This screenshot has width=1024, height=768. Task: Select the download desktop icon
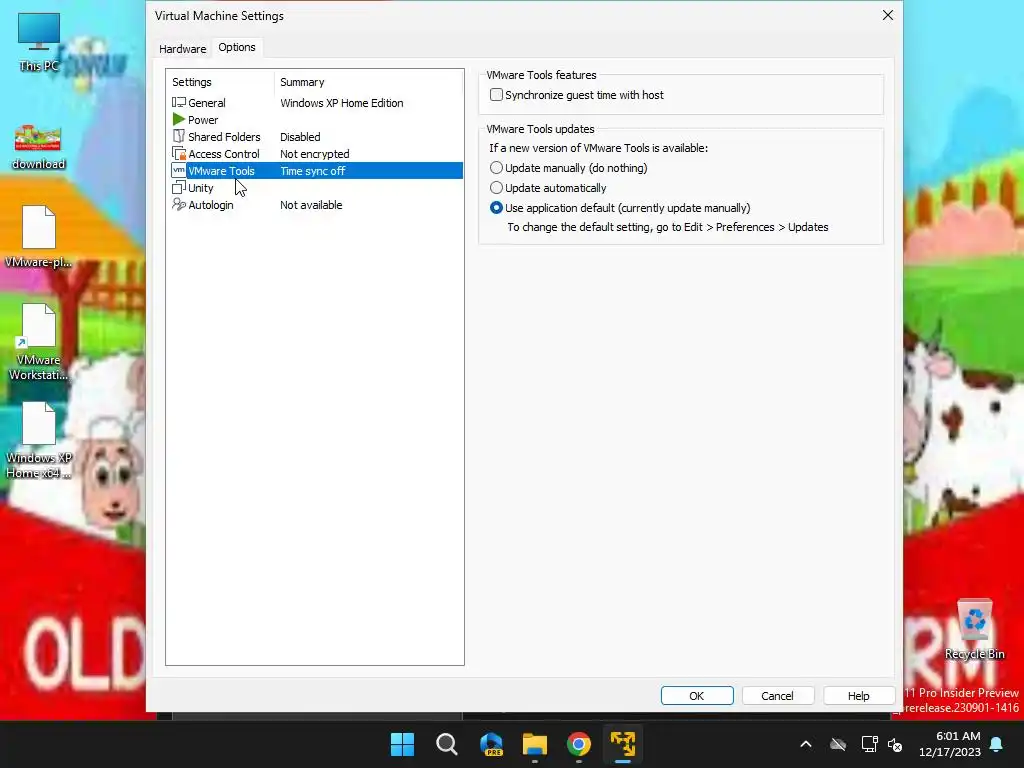[x=39, y=147]
